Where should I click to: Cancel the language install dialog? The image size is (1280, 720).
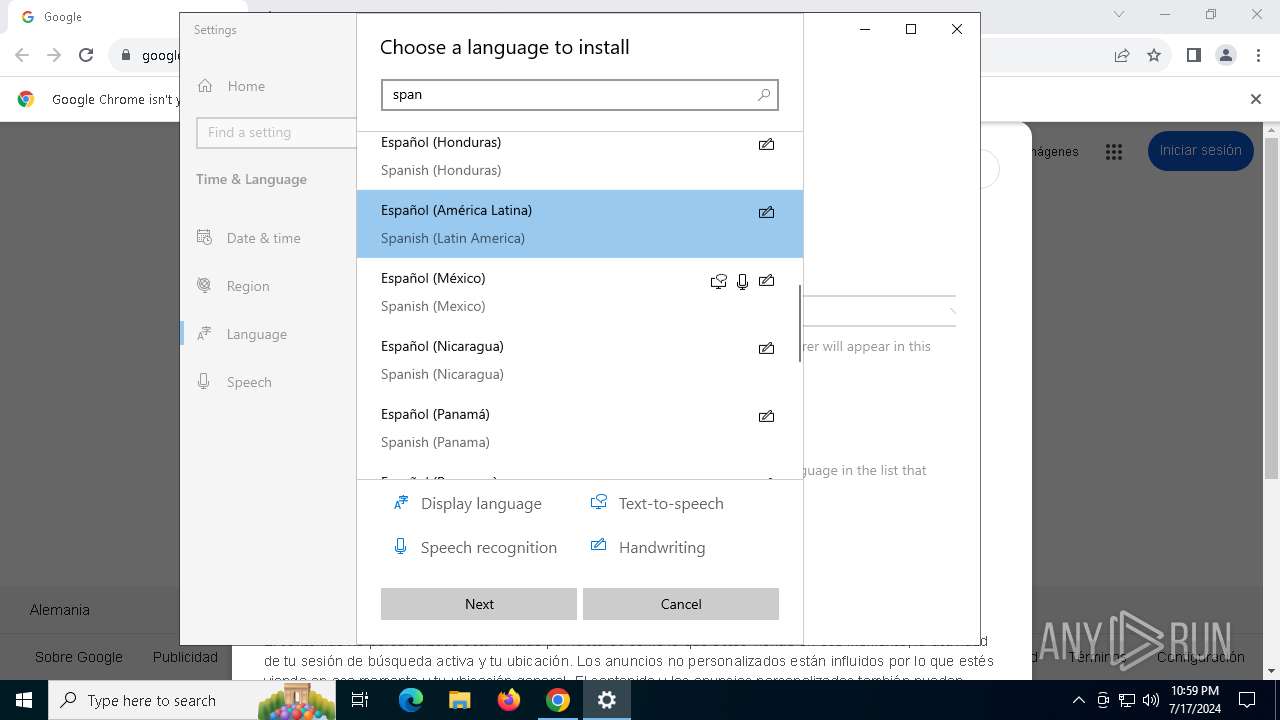[681, 604]
